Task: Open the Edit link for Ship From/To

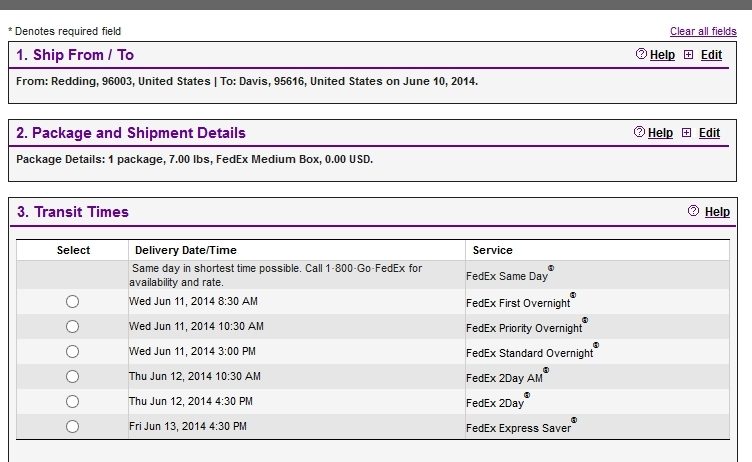Action: coord(711,55)
